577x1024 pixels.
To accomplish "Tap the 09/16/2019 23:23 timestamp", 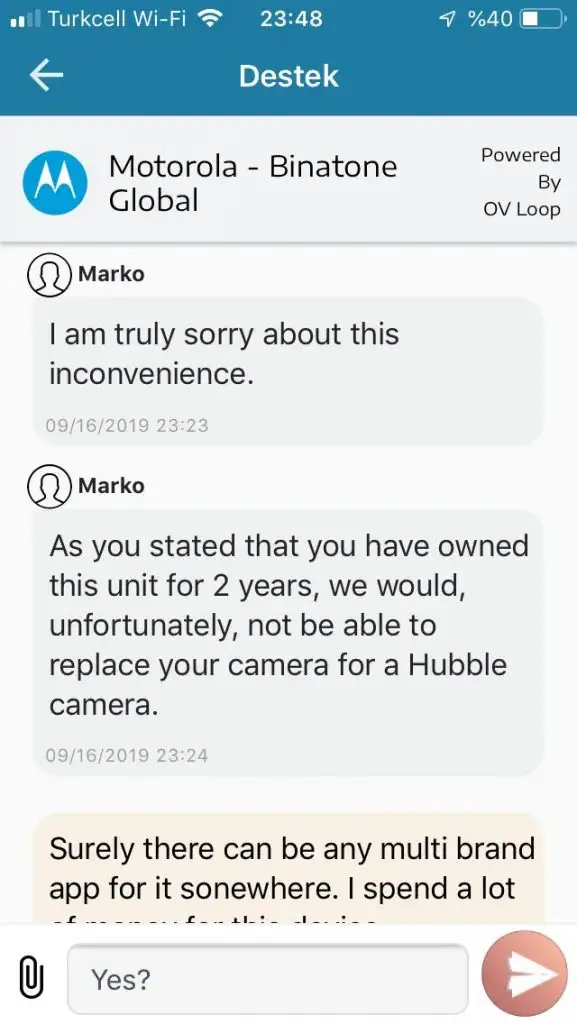I will [x=127, y=425].
